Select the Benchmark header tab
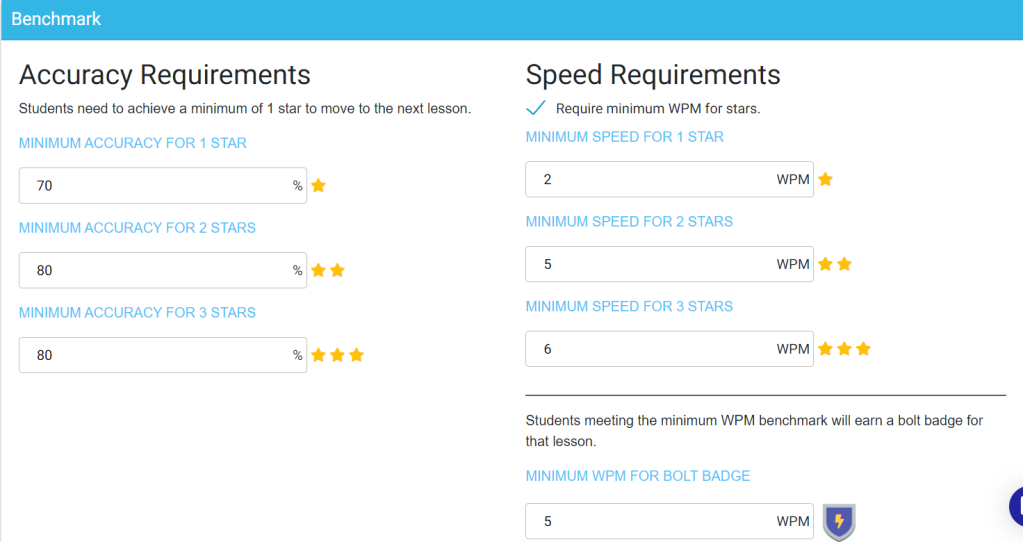The width and height of the screenshot is (1023, 542). click(56, 19)
